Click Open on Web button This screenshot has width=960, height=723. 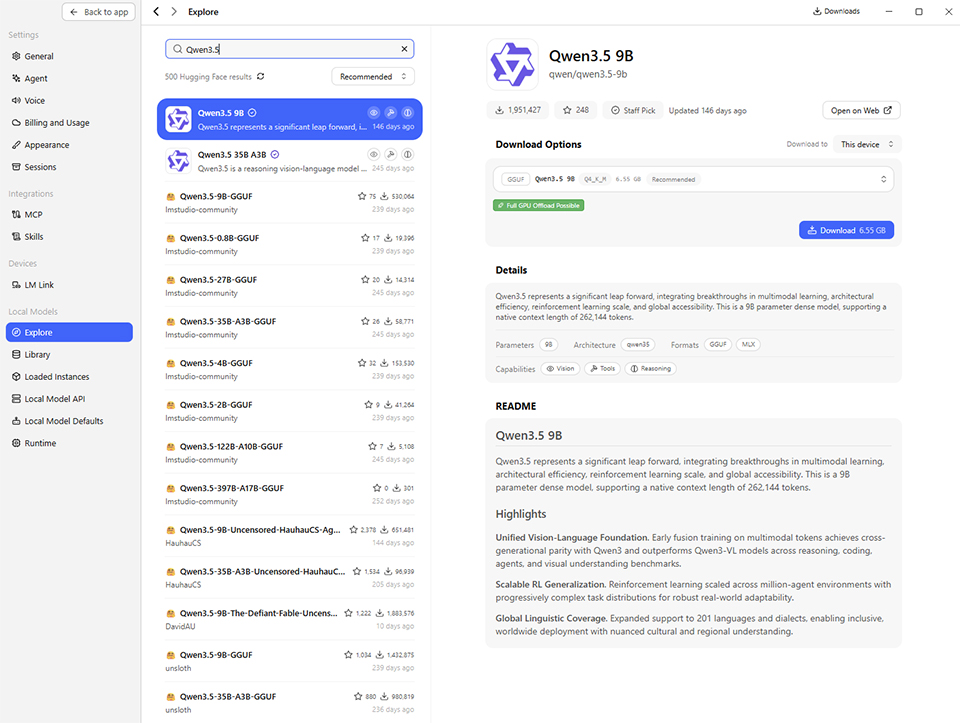click(x=861, y=110)
